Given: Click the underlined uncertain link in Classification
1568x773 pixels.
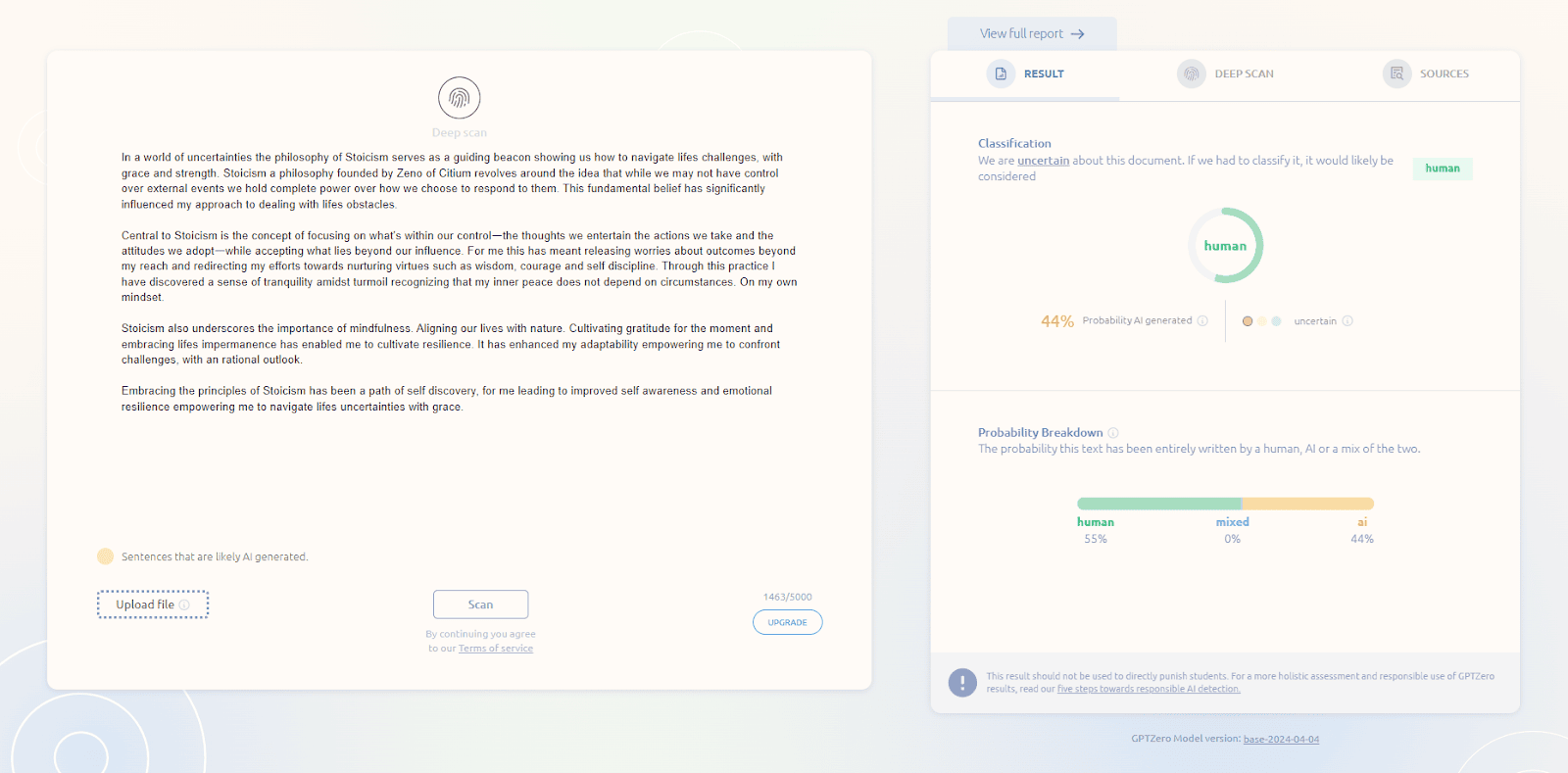Looking at the screenshot, I should (x=1043, y=161).
